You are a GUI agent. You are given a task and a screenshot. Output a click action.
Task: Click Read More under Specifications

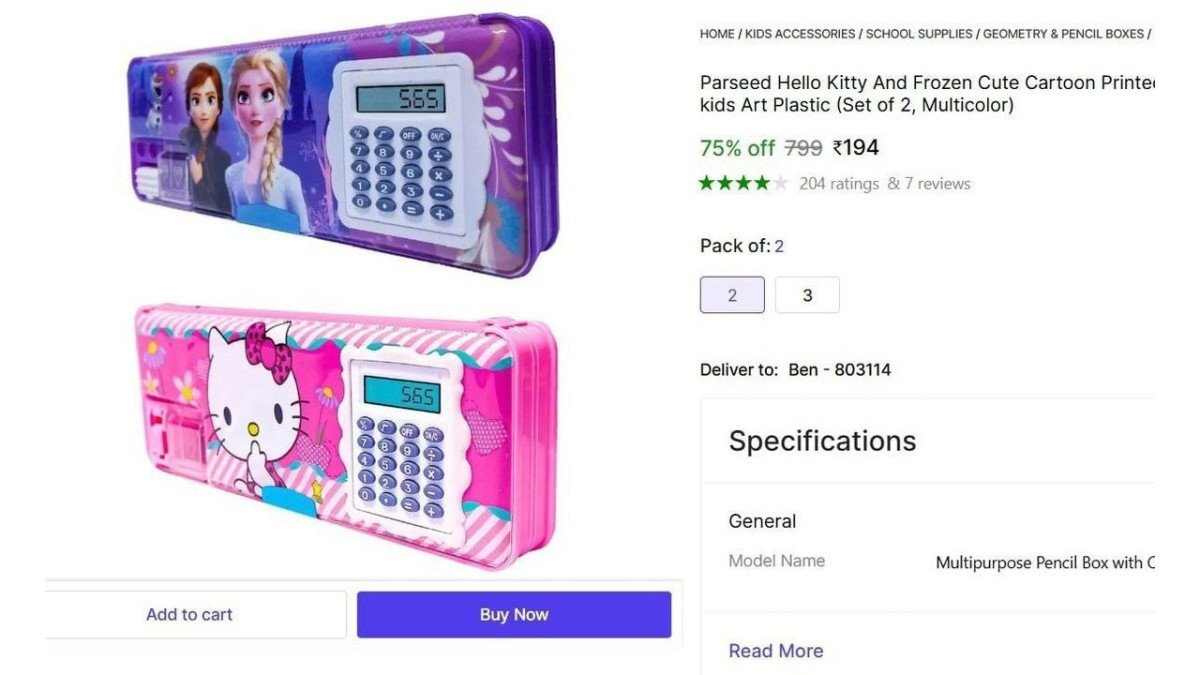click(776, 650)
